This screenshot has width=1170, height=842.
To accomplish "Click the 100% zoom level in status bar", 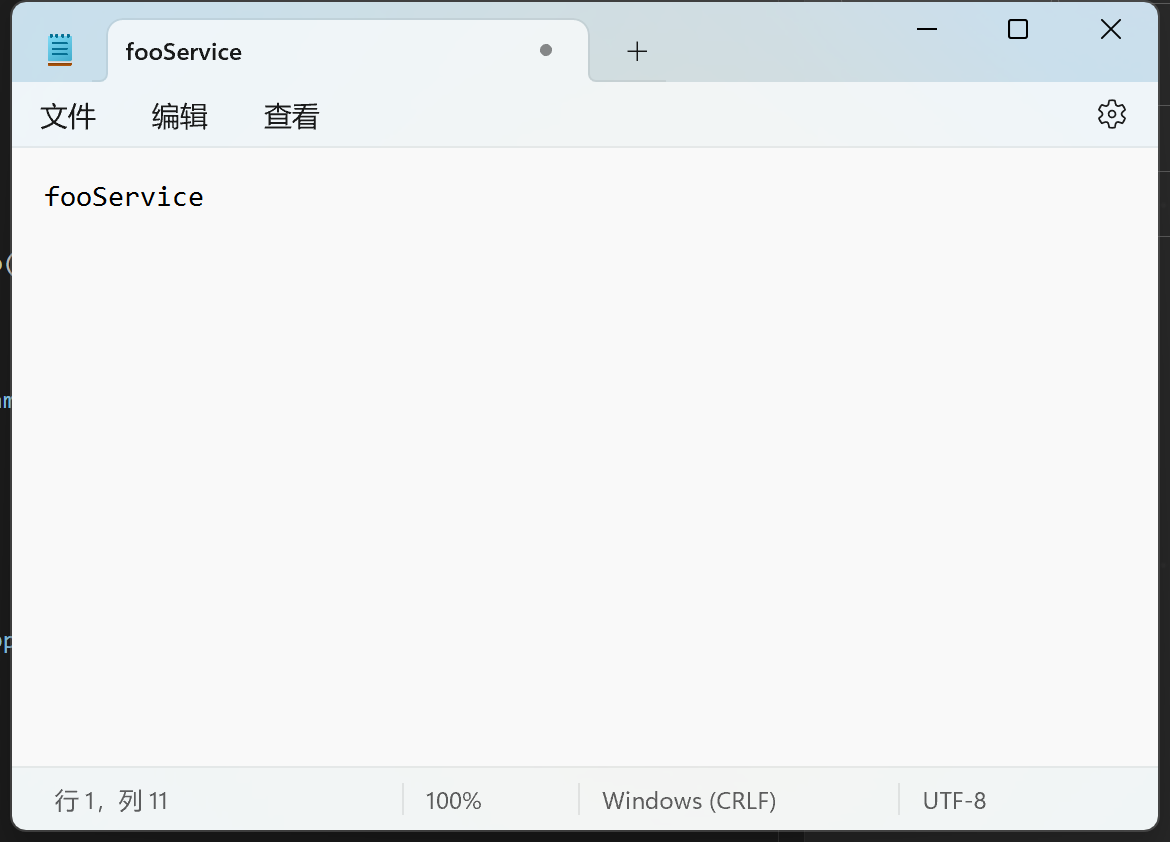I will click(453, 801).
